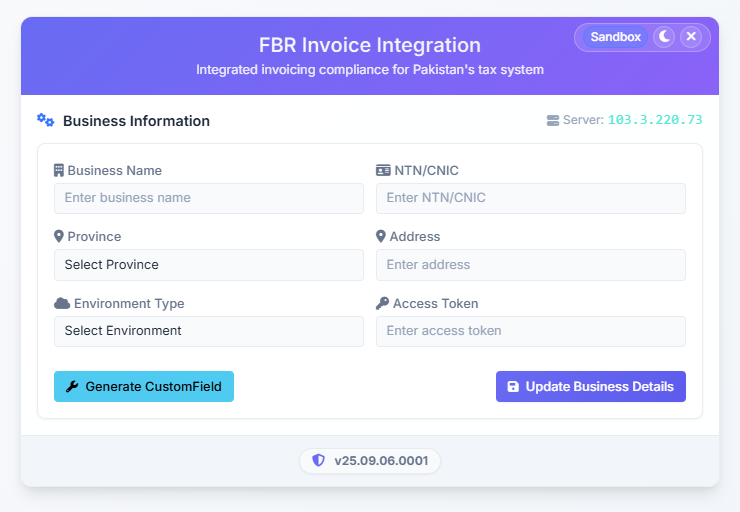The width and height of the screenshot is (740, 512).
Task: Click the map pin icon beside Province
Action: (x=59, y=236)
